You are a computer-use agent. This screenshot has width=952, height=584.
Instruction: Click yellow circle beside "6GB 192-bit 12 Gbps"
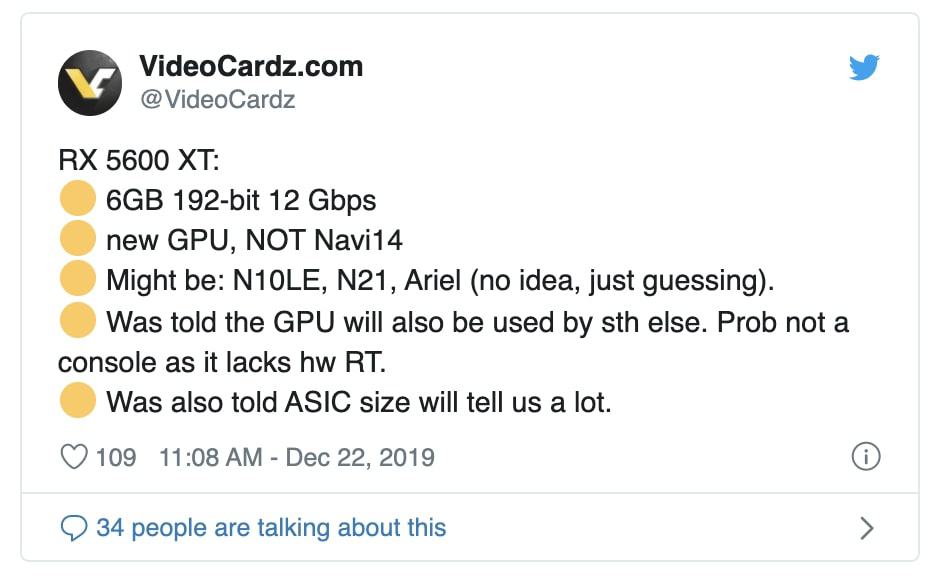tap(77, 200)
